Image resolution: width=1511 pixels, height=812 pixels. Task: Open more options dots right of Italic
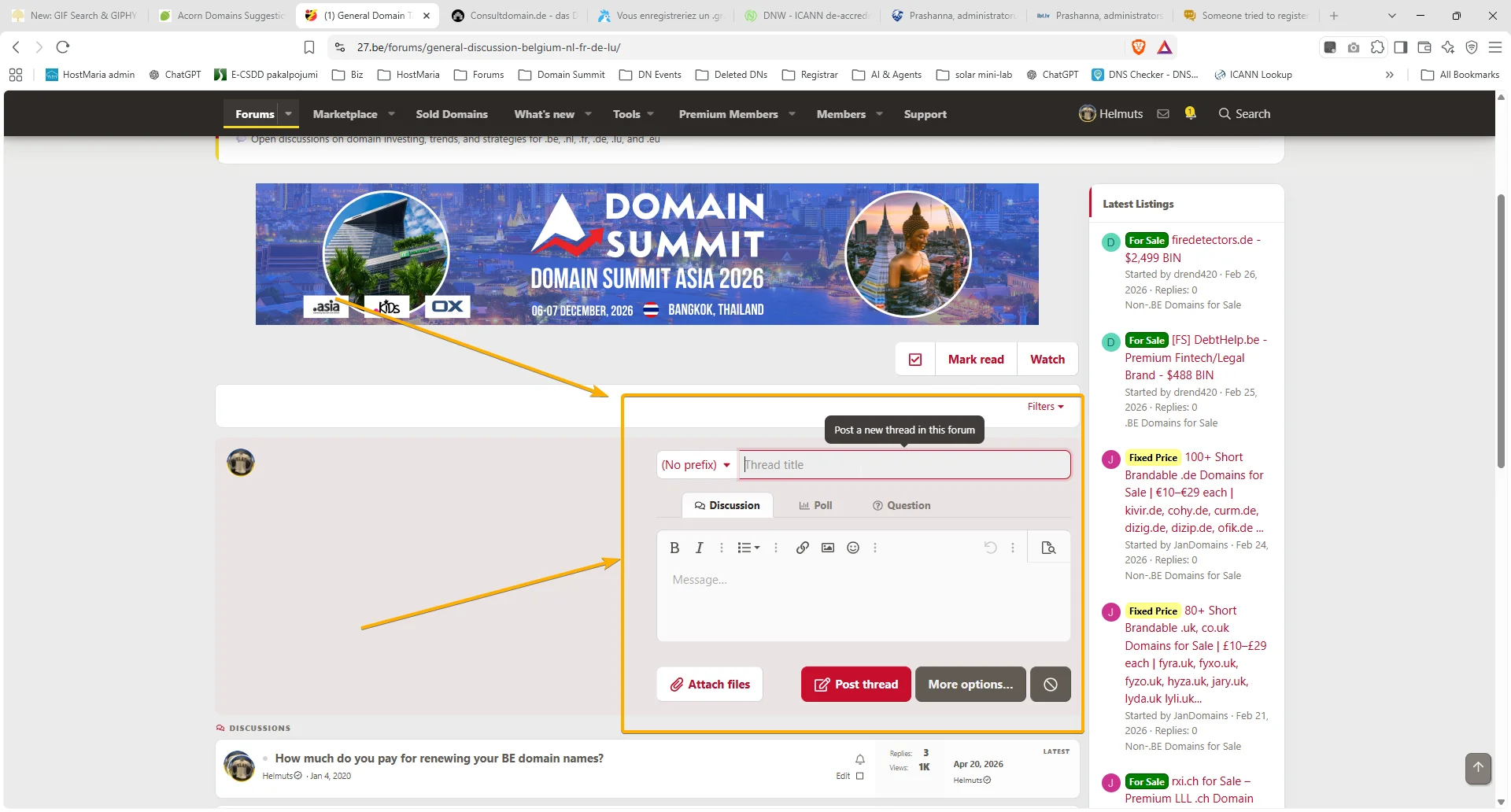click(722, 548)
